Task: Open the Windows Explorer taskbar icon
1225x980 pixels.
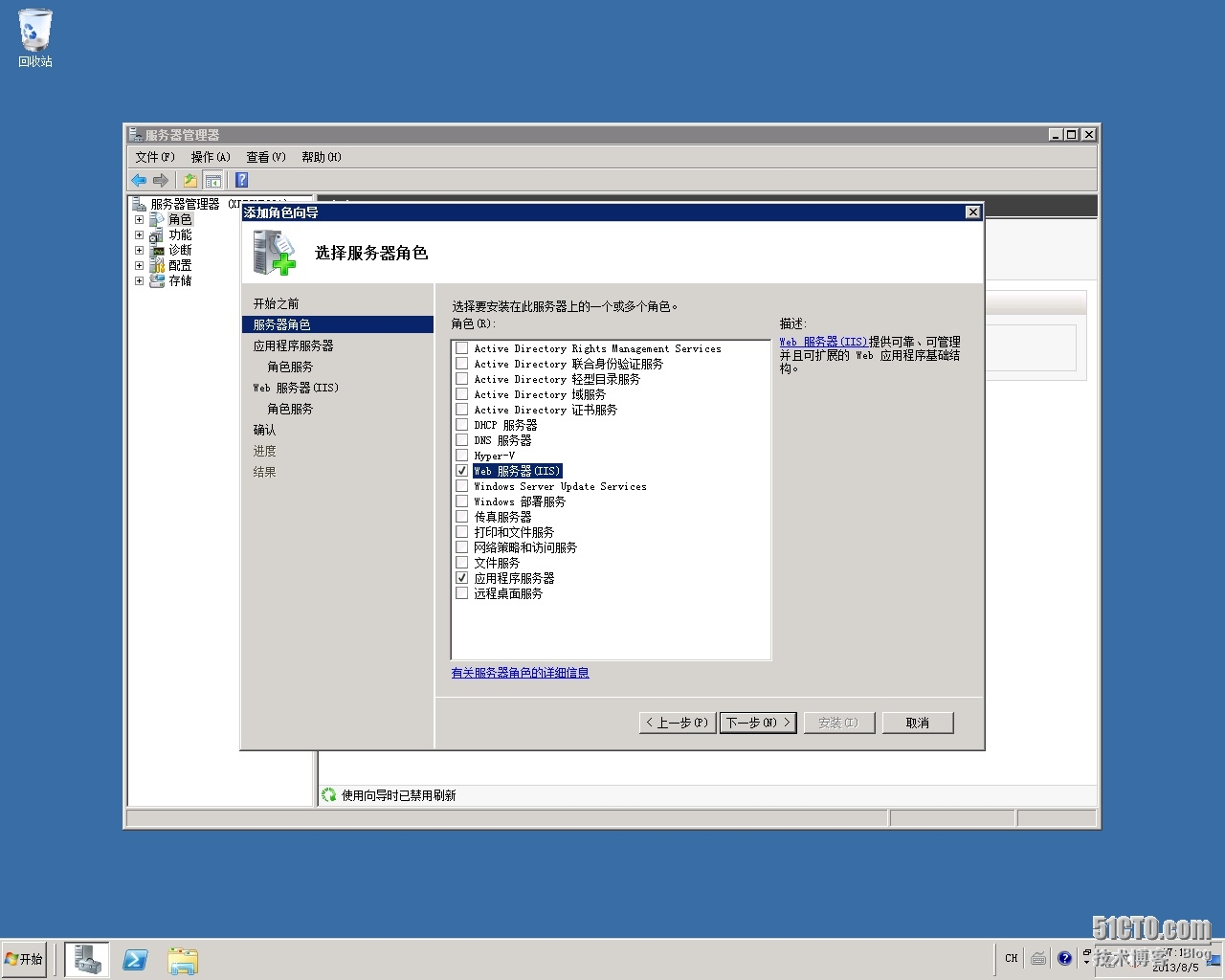Action: click(x=183, y=960)
